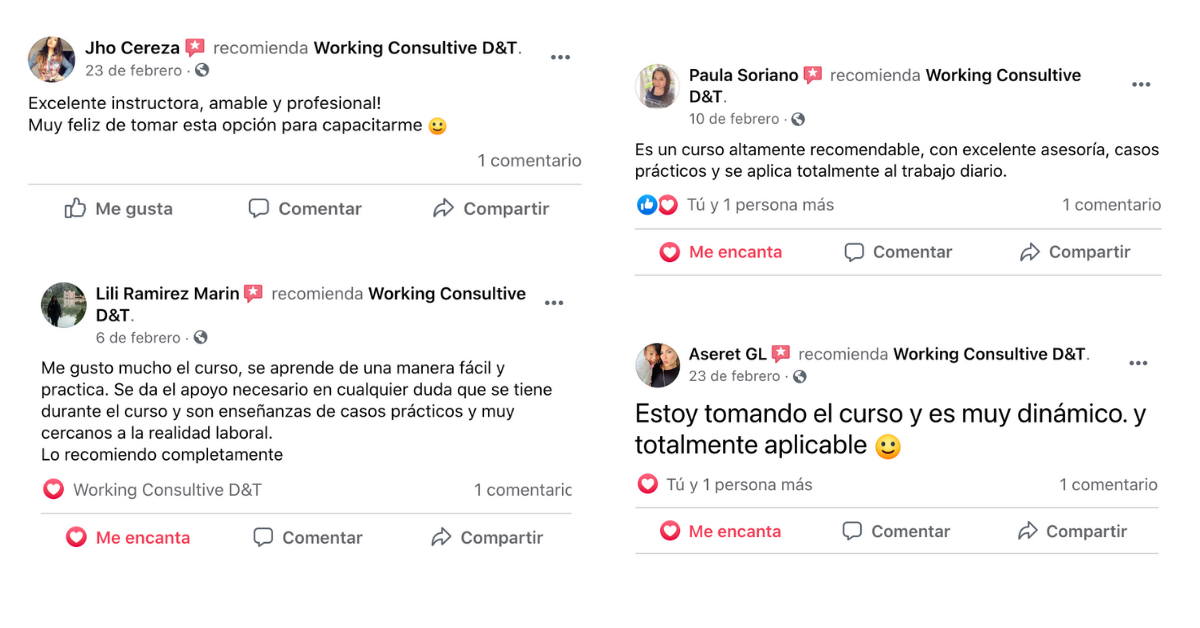Like Jho Cereza's recommendation with Me gusta

click(119, 208)
